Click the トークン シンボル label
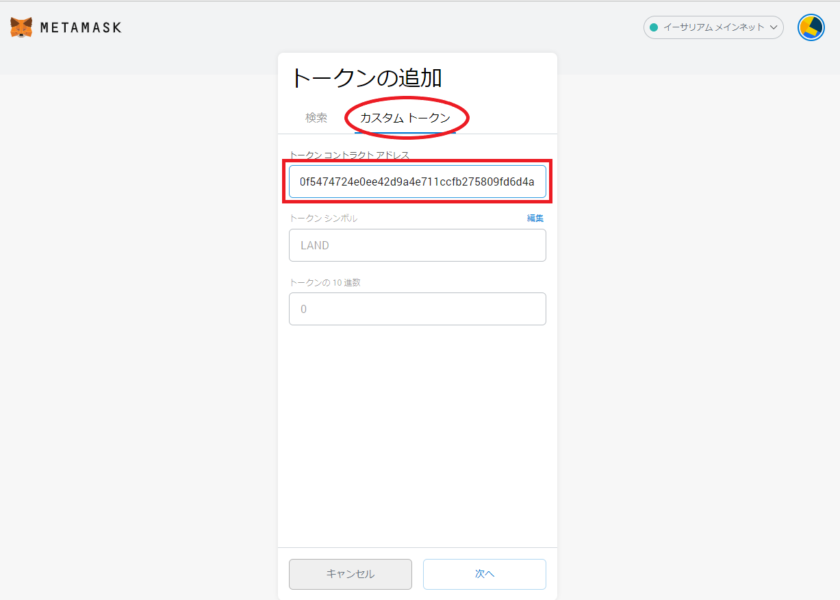Viewport: 840px width, 600px height. tap(323, 218)
